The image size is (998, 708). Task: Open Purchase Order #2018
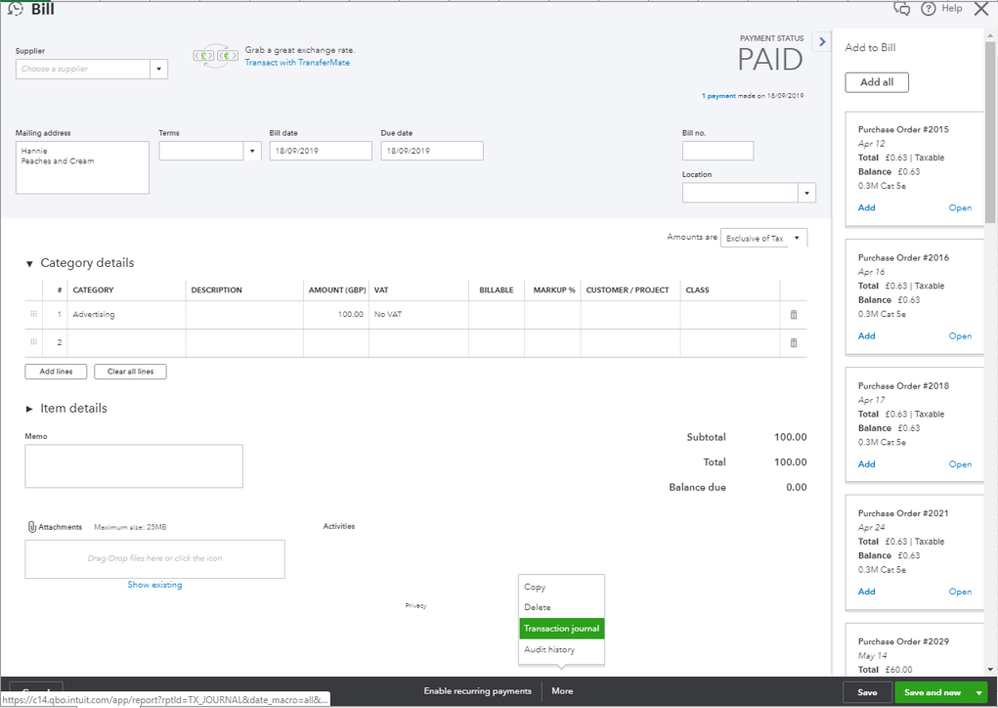(x=960, y=464)
